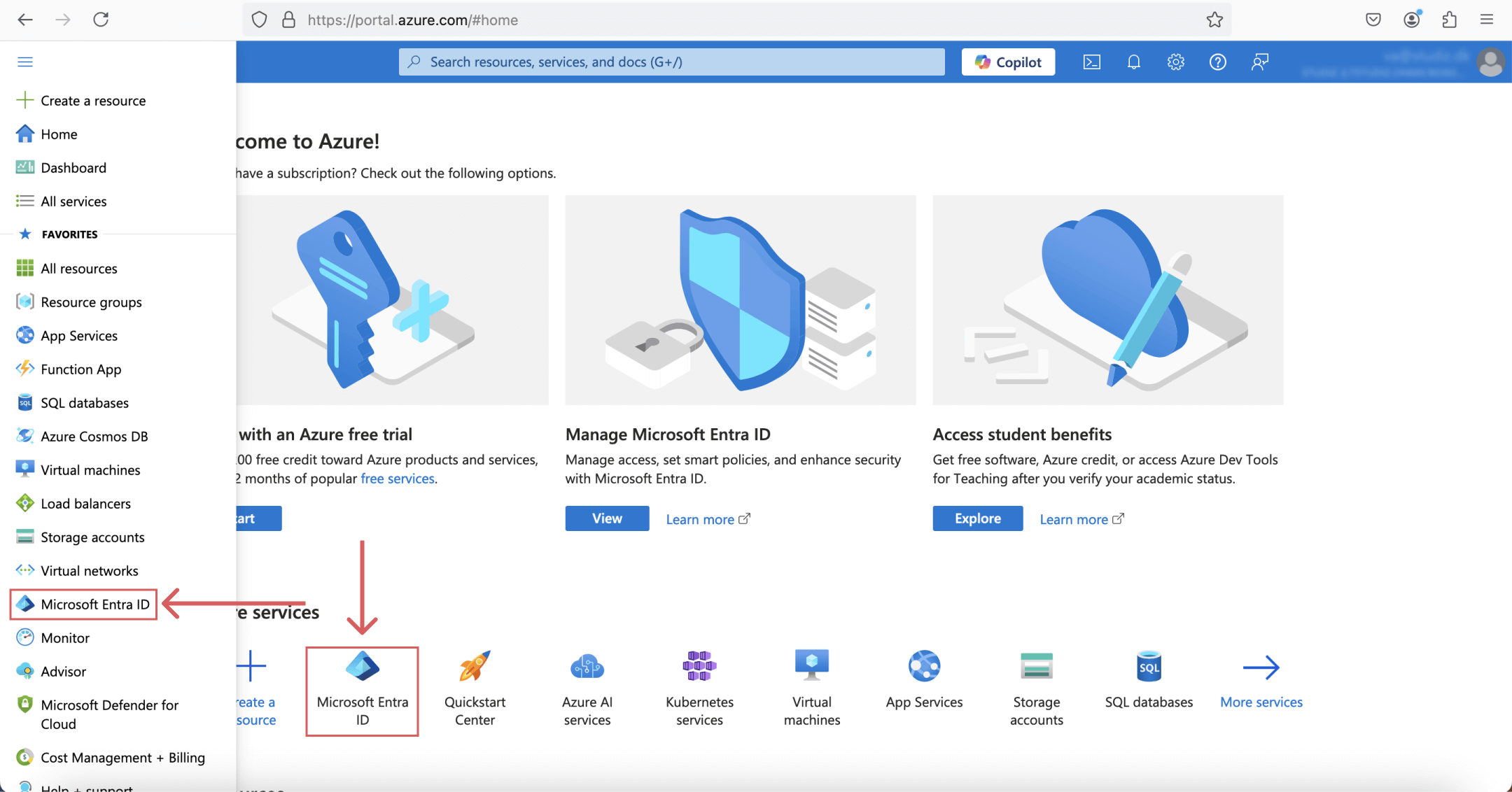The image size is (1512, 792).
Task: Open App Services service tile
Action: tap(924, 680)
